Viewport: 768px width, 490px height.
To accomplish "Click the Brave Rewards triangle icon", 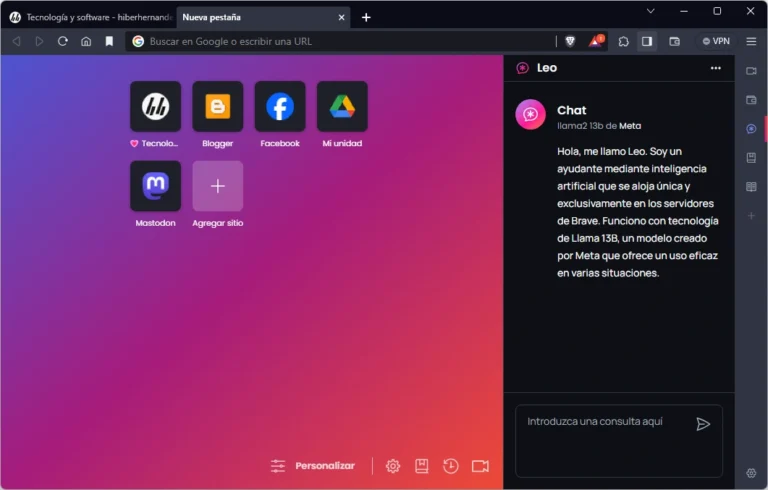I will pos(596,41).
